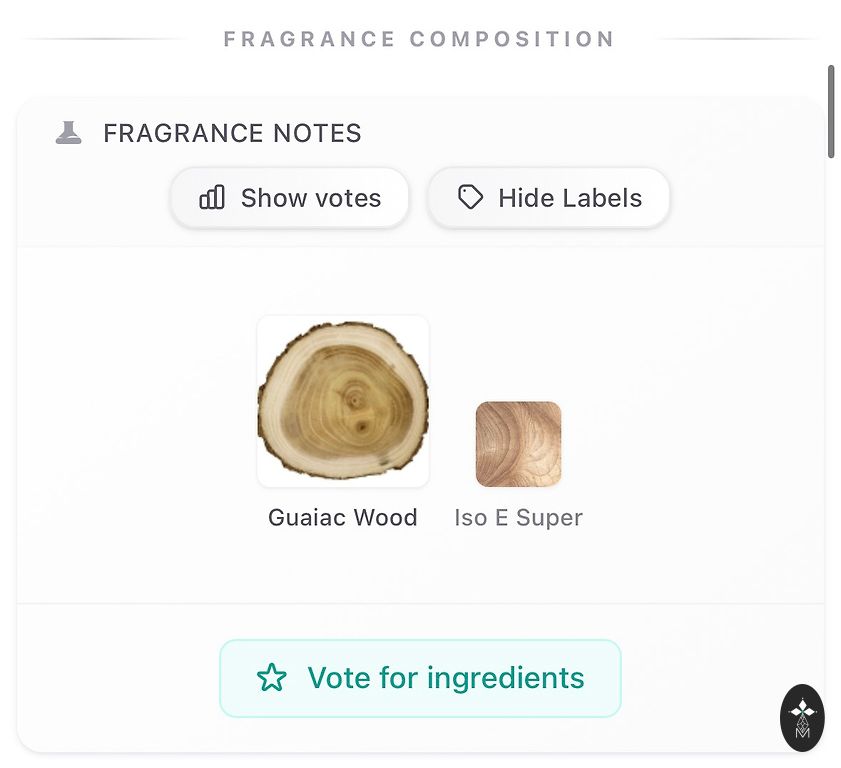Open the dark round floating widget icon
Viewport: 841px width, 768px height.
[x=802, y=717]
